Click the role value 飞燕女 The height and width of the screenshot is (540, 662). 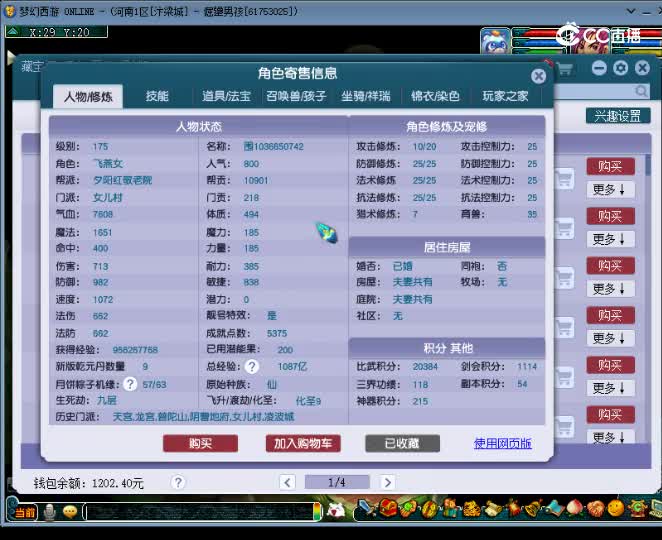click(108, 163)
